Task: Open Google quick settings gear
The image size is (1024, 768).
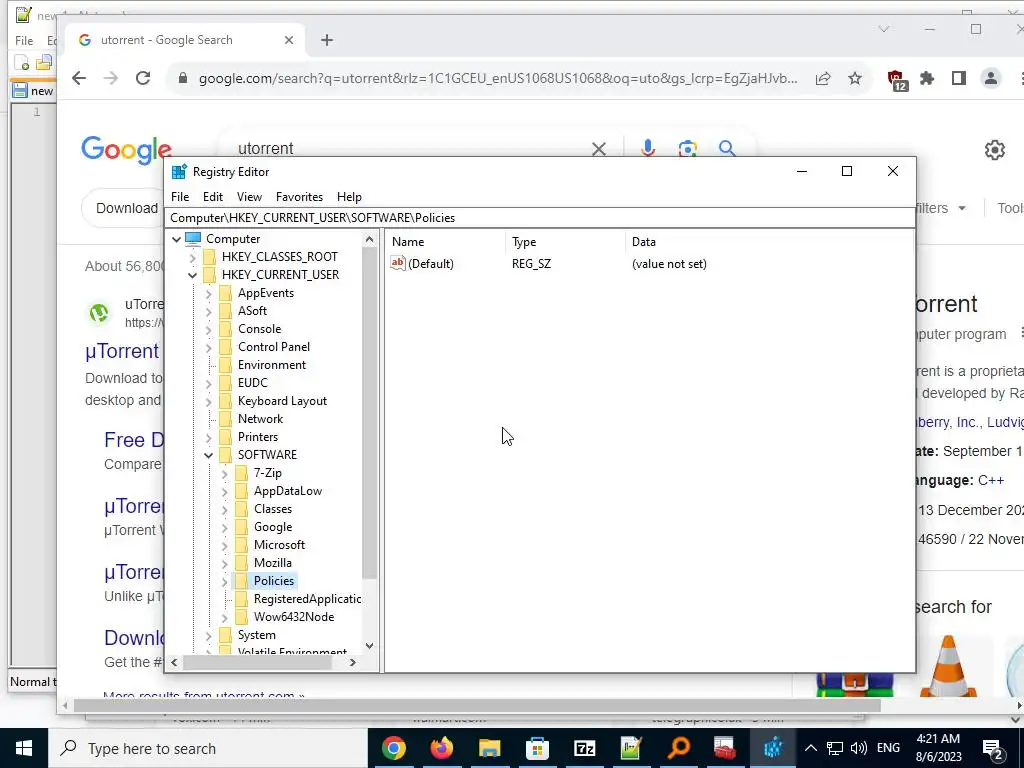Action: click(995, 150)
